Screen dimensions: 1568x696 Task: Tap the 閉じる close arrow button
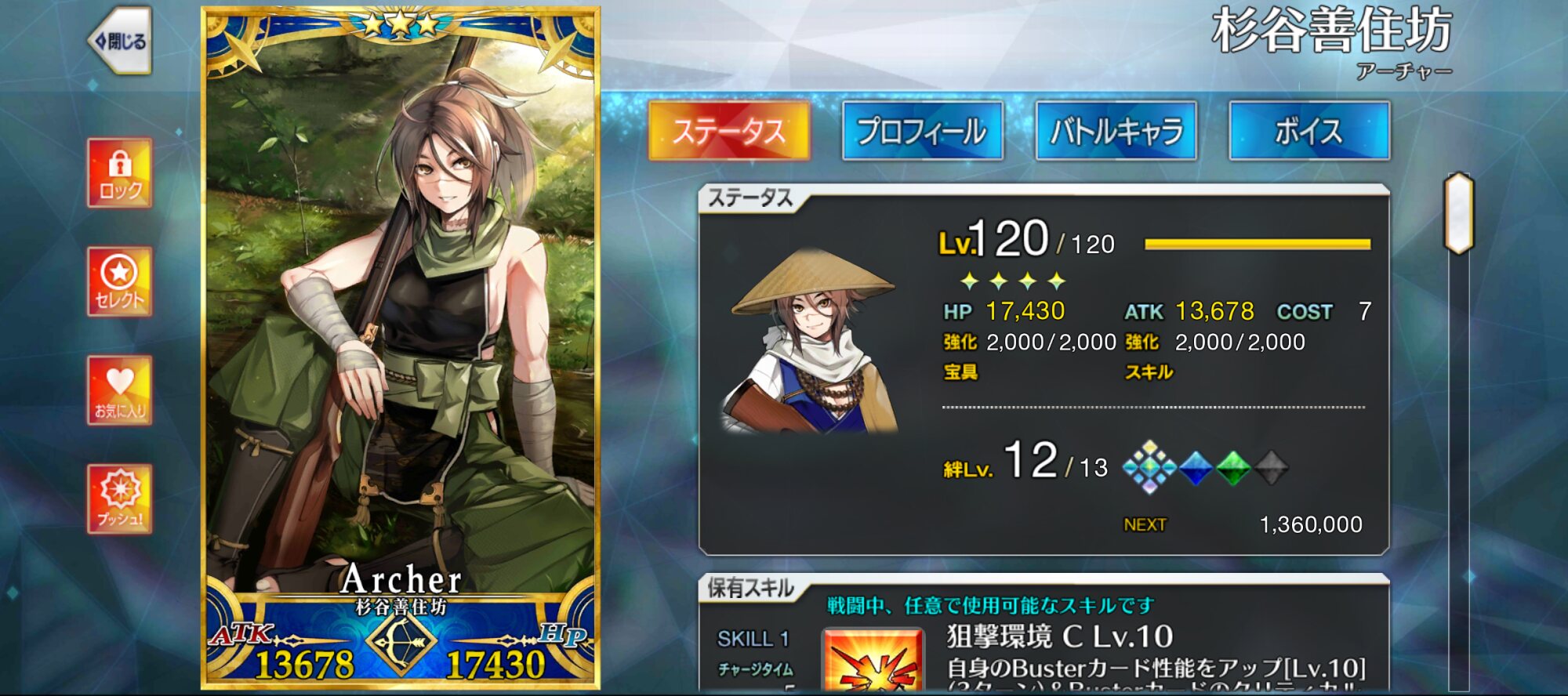[120, 41]
